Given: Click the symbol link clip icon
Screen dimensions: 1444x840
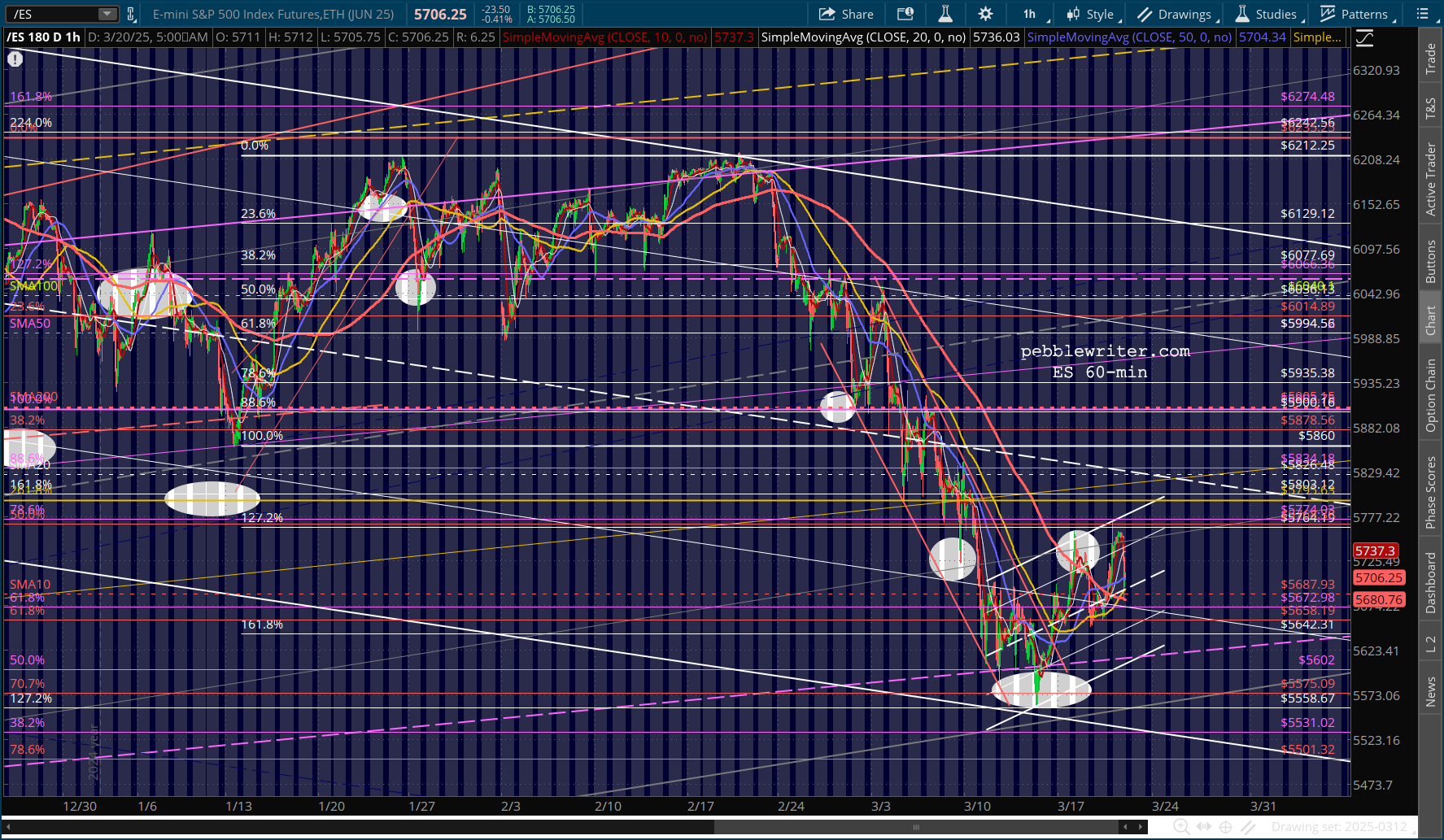Looking at the screenshot, I should point(131,14).
